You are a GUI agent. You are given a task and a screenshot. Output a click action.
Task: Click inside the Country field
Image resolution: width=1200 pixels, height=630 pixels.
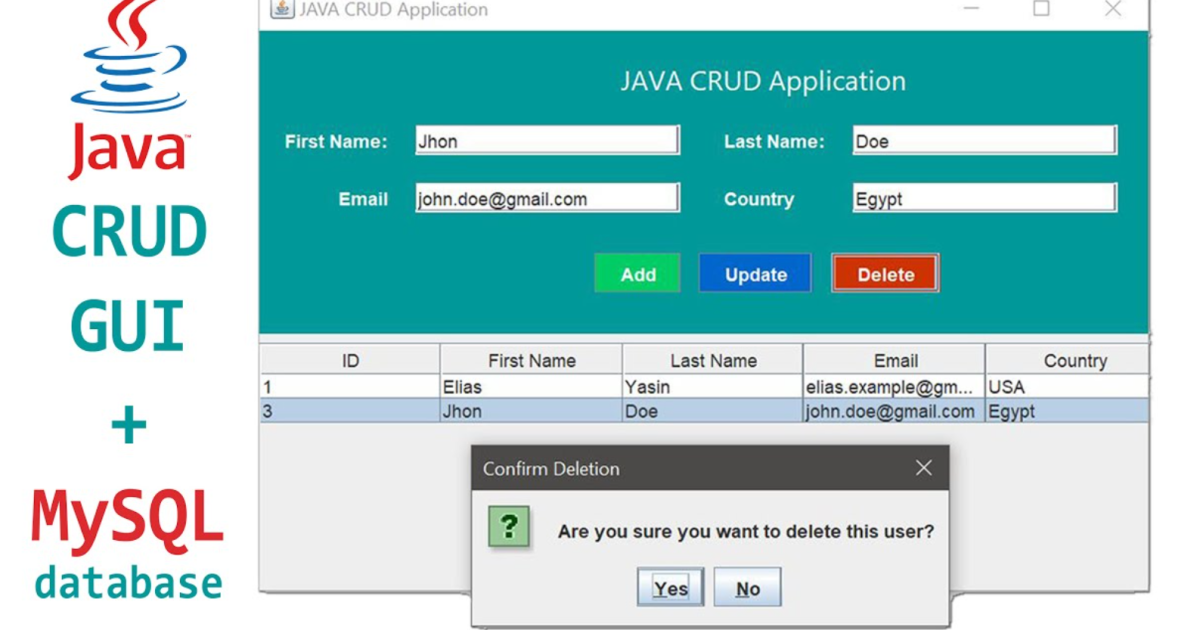[x=984, y=198]
